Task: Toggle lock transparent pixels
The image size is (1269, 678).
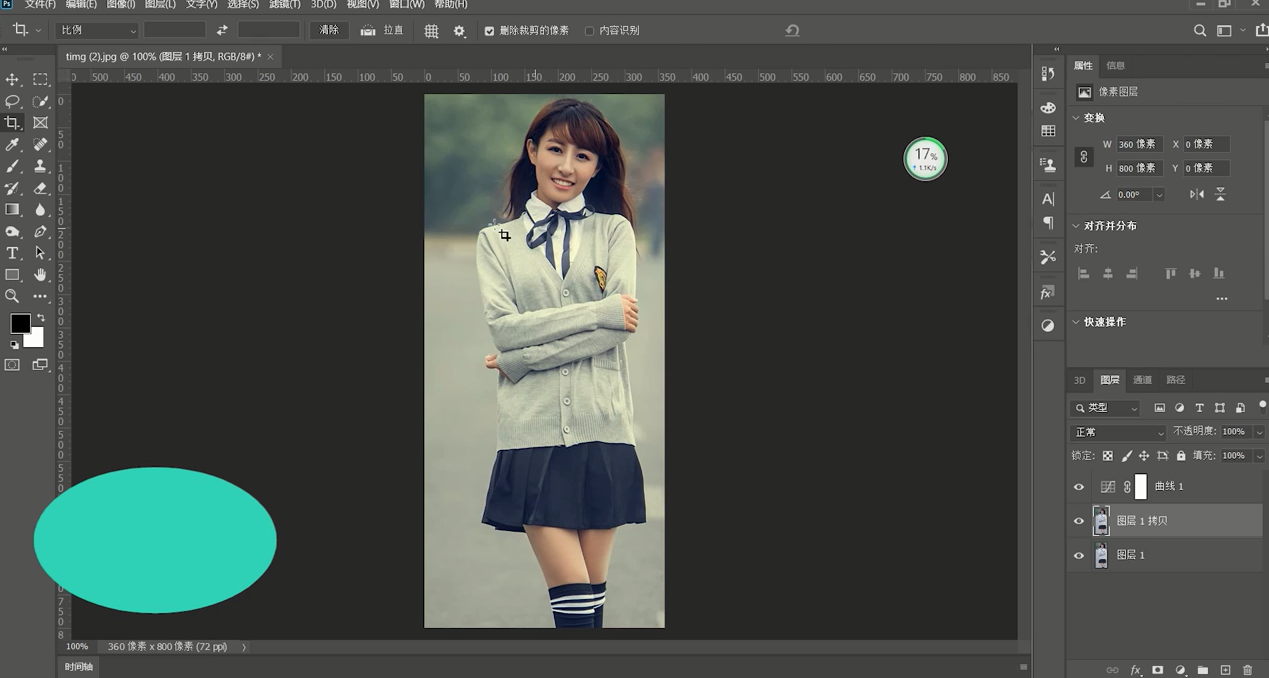Action: (x=1107, y=456)
